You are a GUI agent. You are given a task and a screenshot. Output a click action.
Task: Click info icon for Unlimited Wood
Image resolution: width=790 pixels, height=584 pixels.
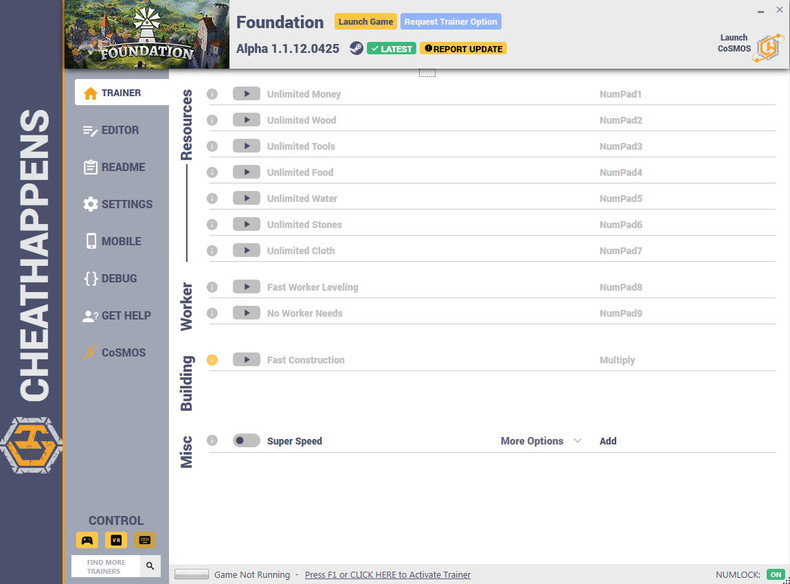tap(212, 120)
